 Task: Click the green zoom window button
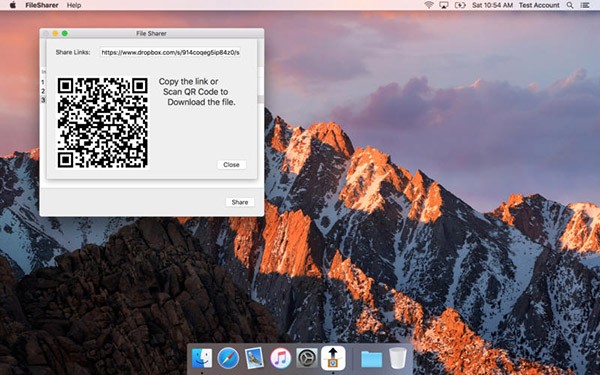(x=65, y=33)
